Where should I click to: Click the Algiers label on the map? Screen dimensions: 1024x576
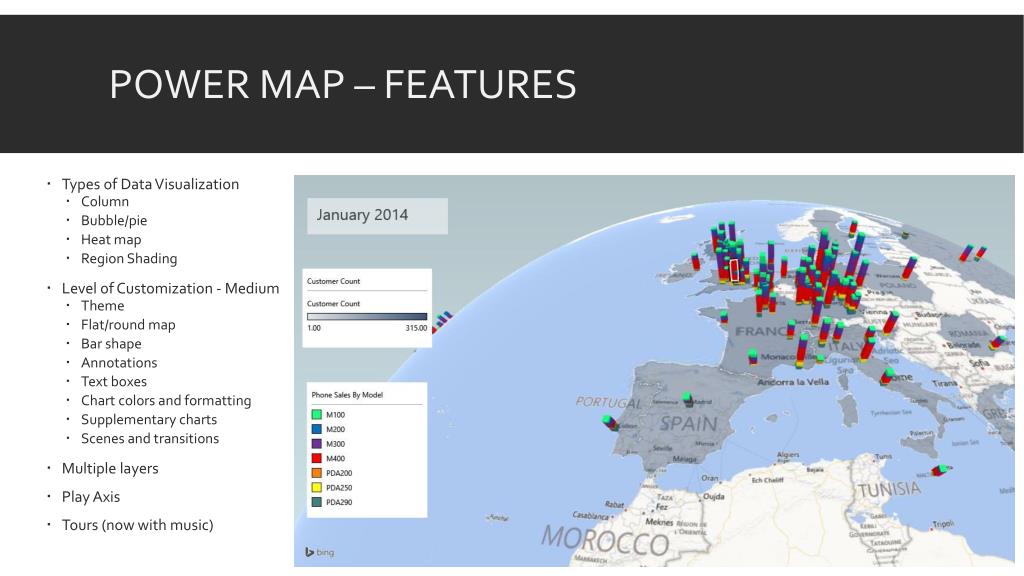tap(788, 455)
